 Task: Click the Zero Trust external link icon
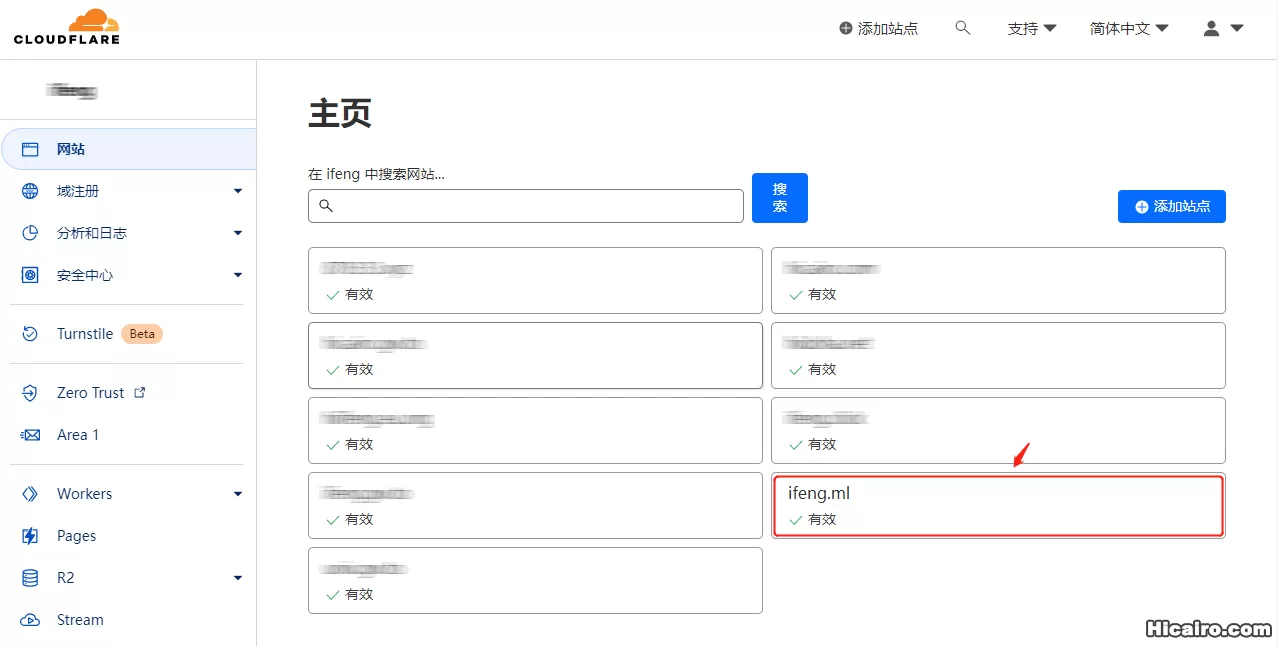(x=140, y=392)
